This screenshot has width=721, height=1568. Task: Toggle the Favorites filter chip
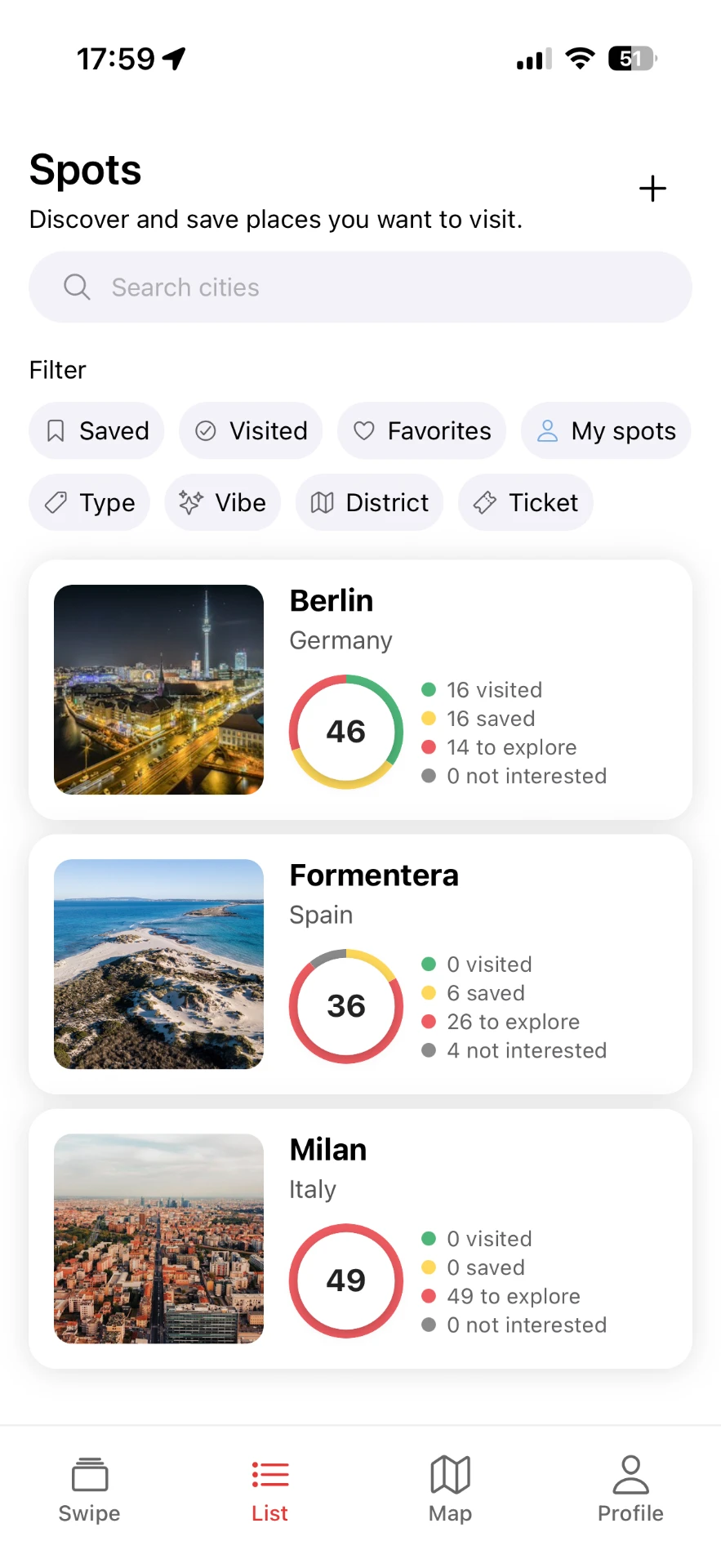point(421,430)
